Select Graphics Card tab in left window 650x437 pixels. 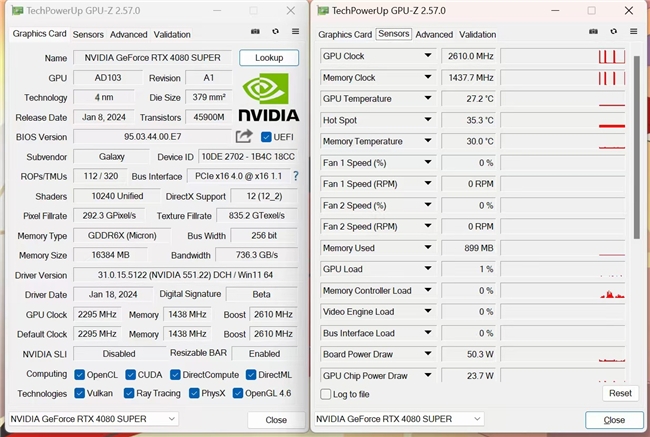39,34
